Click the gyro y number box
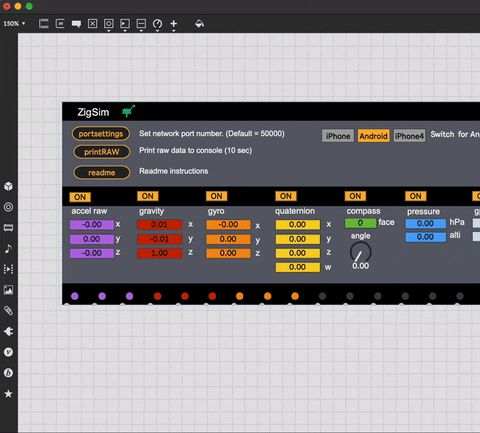This screenshot has height=433, width=480. click(x=228, y=239)
